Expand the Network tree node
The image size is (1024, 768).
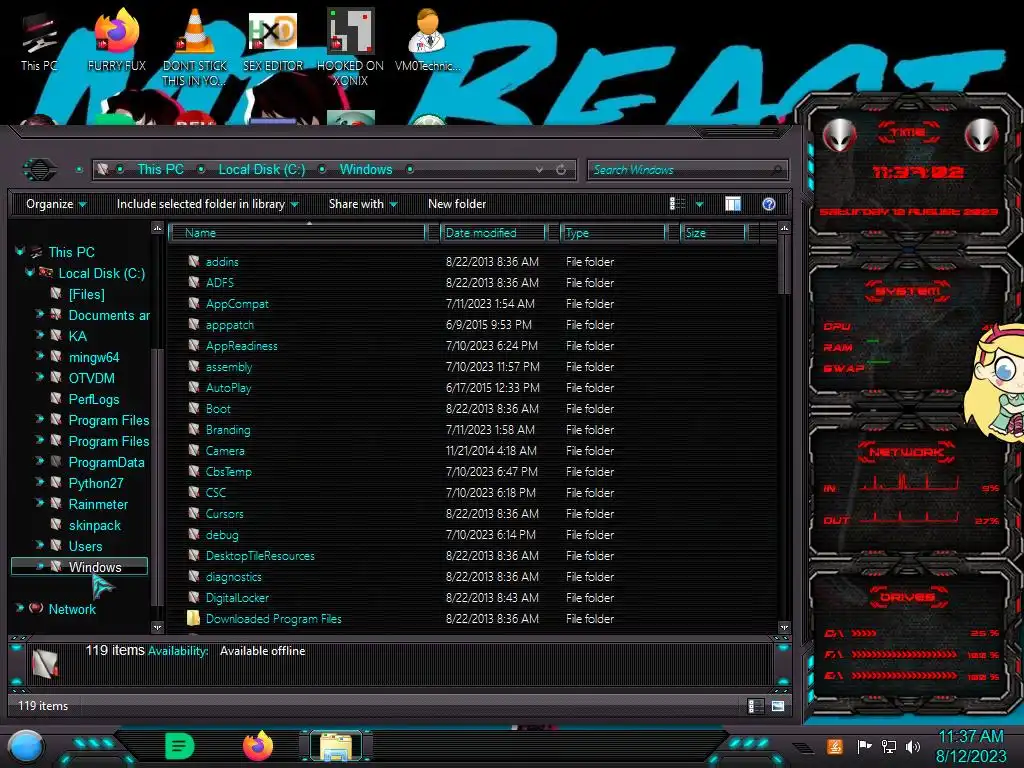coord(19,608)
